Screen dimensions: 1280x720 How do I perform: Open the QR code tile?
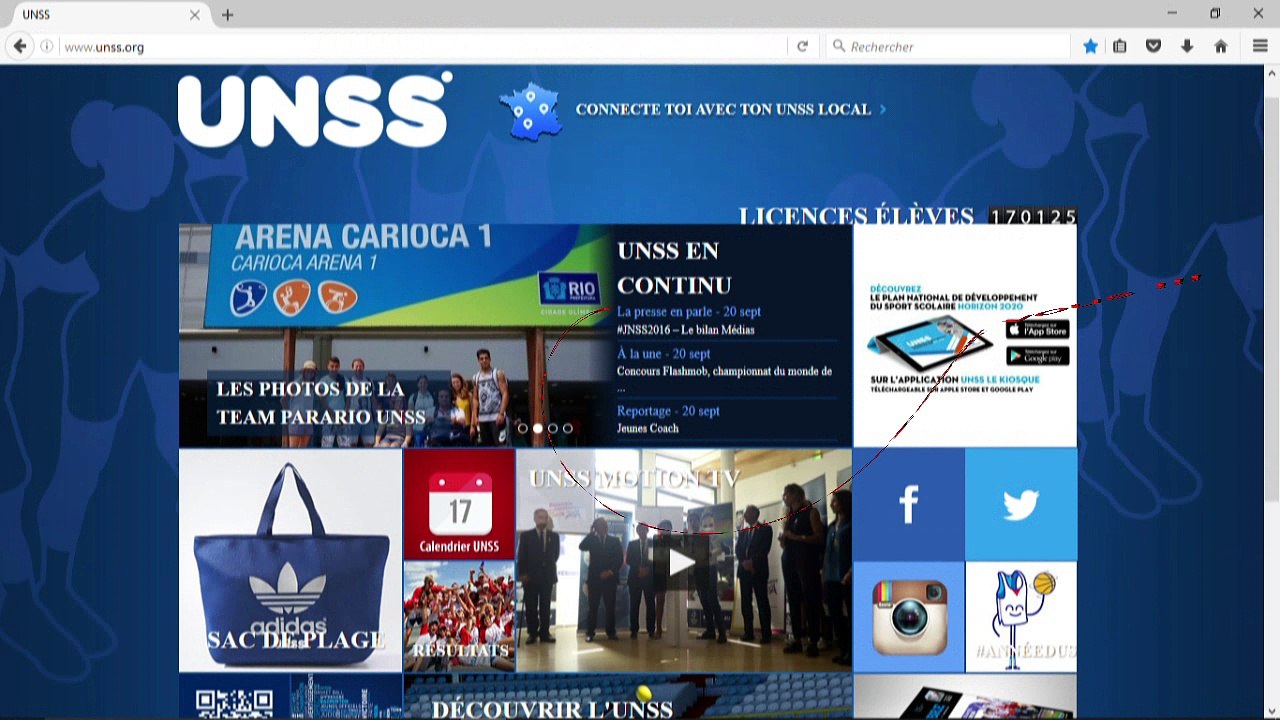click(234, 697)
